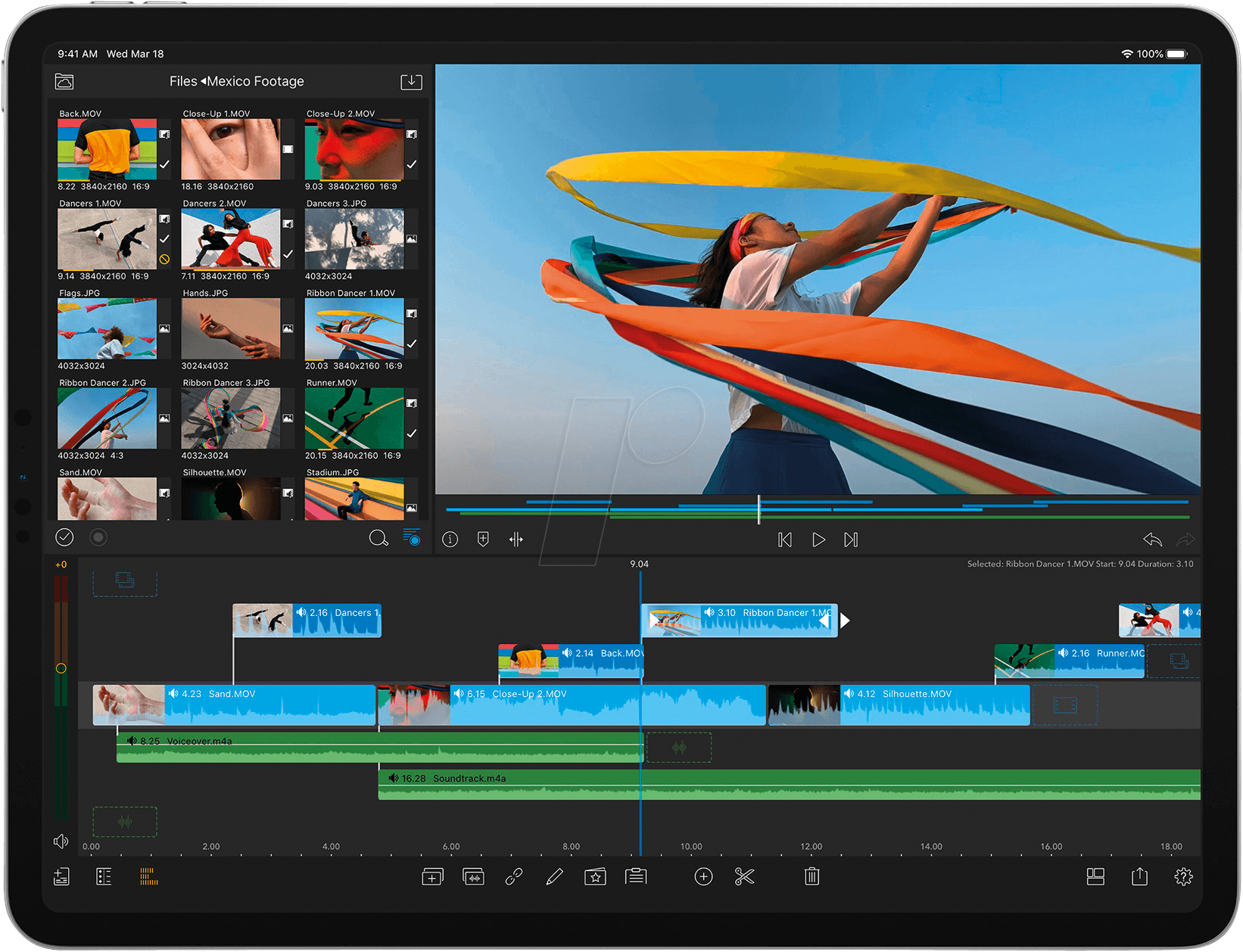Tap the yellow volume level circle
This screenshot has width=1243, height=952.
pos(61,668)
